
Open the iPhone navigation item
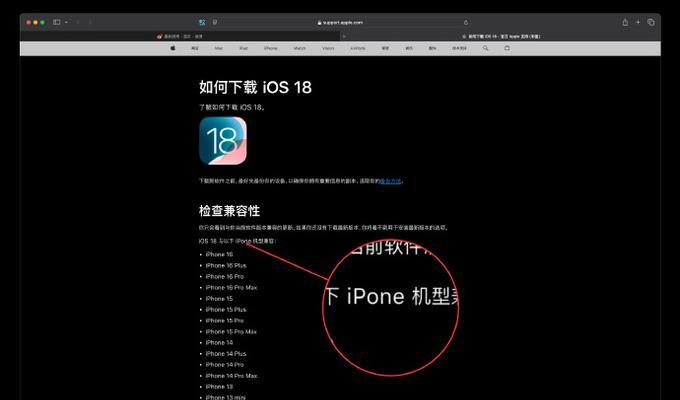[271, 48]
